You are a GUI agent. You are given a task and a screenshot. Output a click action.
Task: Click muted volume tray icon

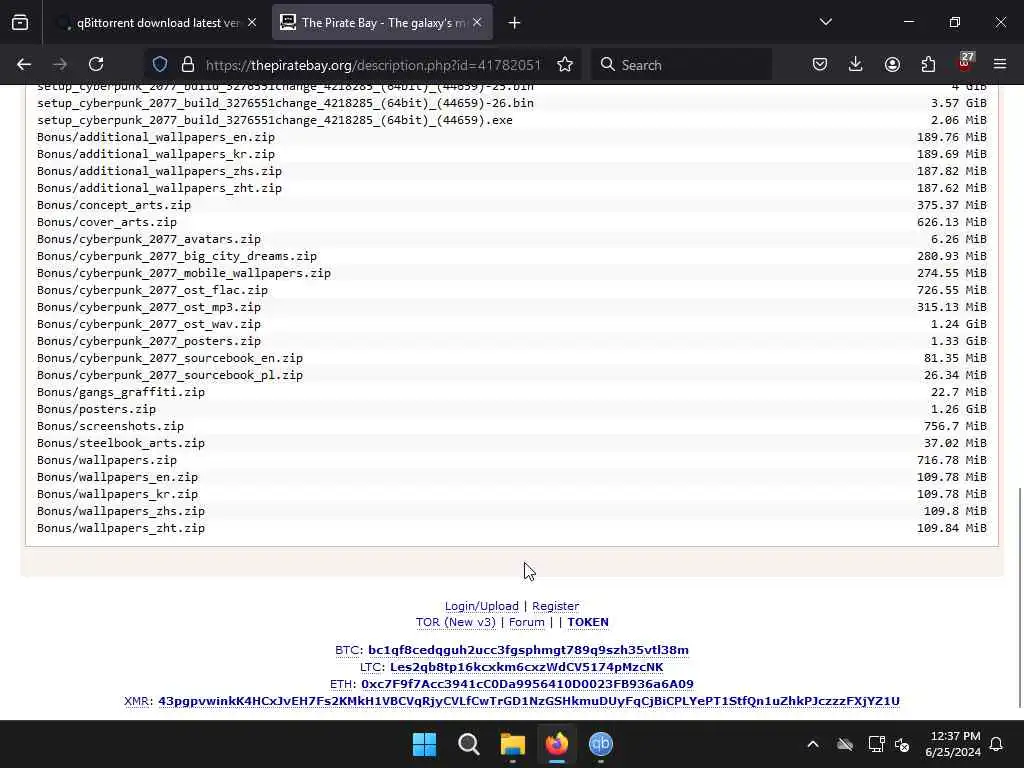tap(903, 744)
